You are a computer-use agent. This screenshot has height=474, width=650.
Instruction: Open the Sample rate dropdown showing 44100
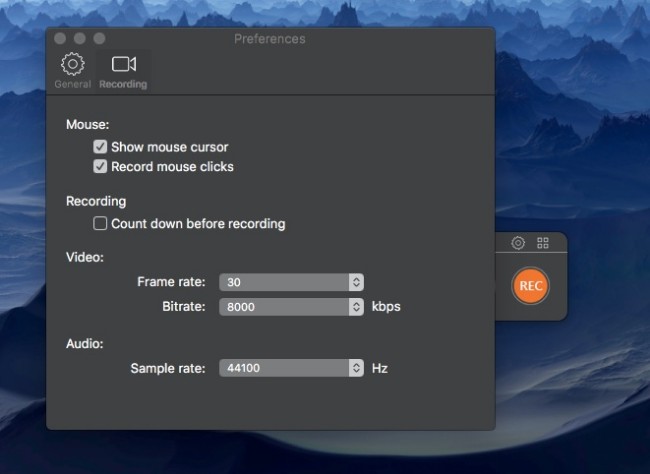[x=291, y=368]
